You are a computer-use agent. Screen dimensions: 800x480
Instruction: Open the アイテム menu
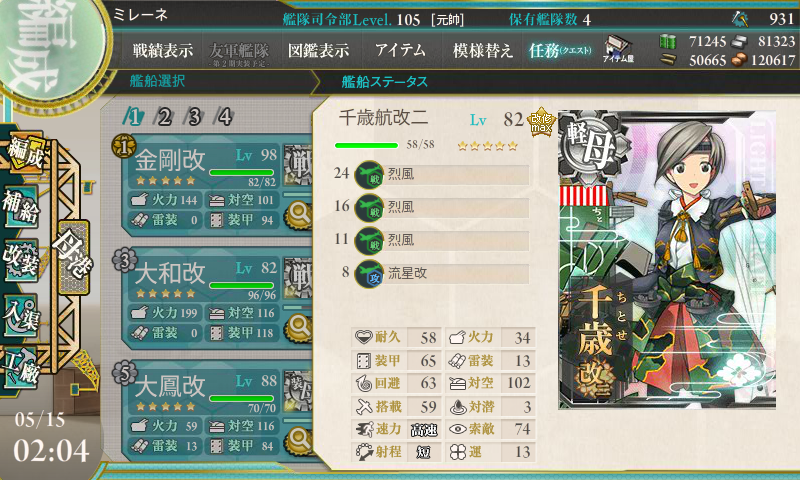[400, 50]
